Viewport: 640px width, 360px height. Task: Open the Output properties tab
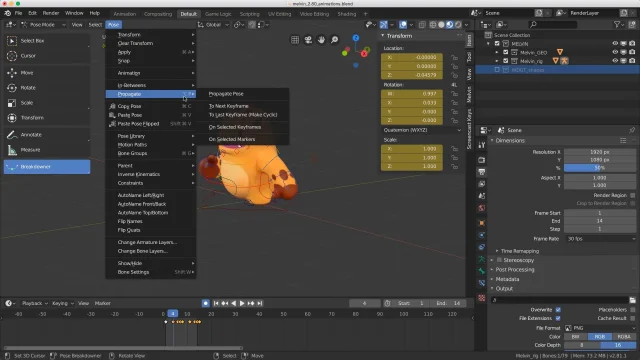482,172
